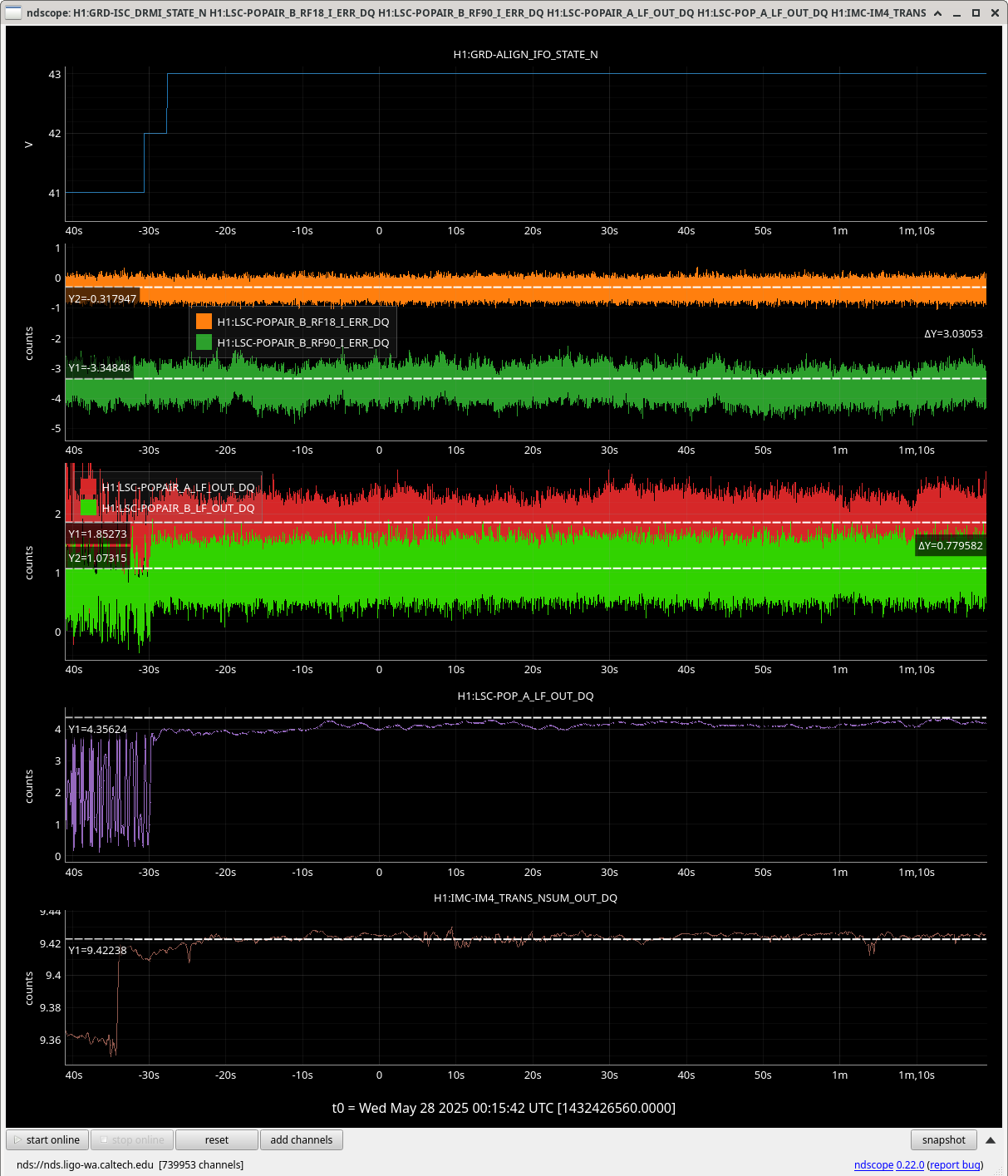Screen dimensions: 1008x1176
Task: Open the add channels dialog
Action: (x=302, y=1139)
